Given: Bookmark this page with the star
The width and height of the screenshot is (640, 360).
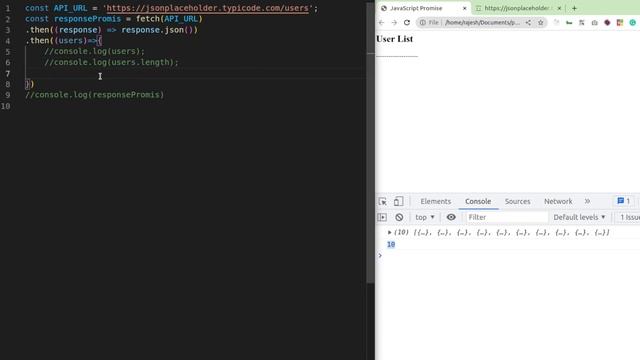Looking at the screenshot, I should tap(541, 23).
